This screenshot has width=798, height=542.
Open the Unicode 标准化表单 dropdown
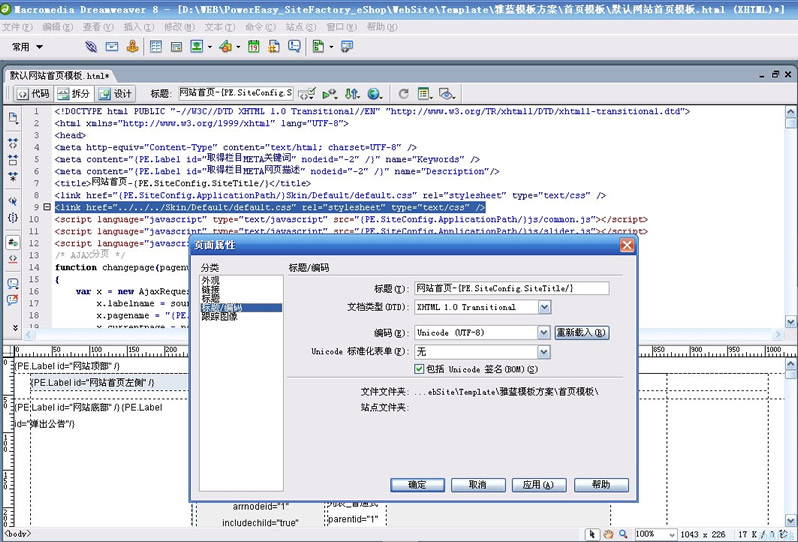pyautogui.click(x=544, y=352)
